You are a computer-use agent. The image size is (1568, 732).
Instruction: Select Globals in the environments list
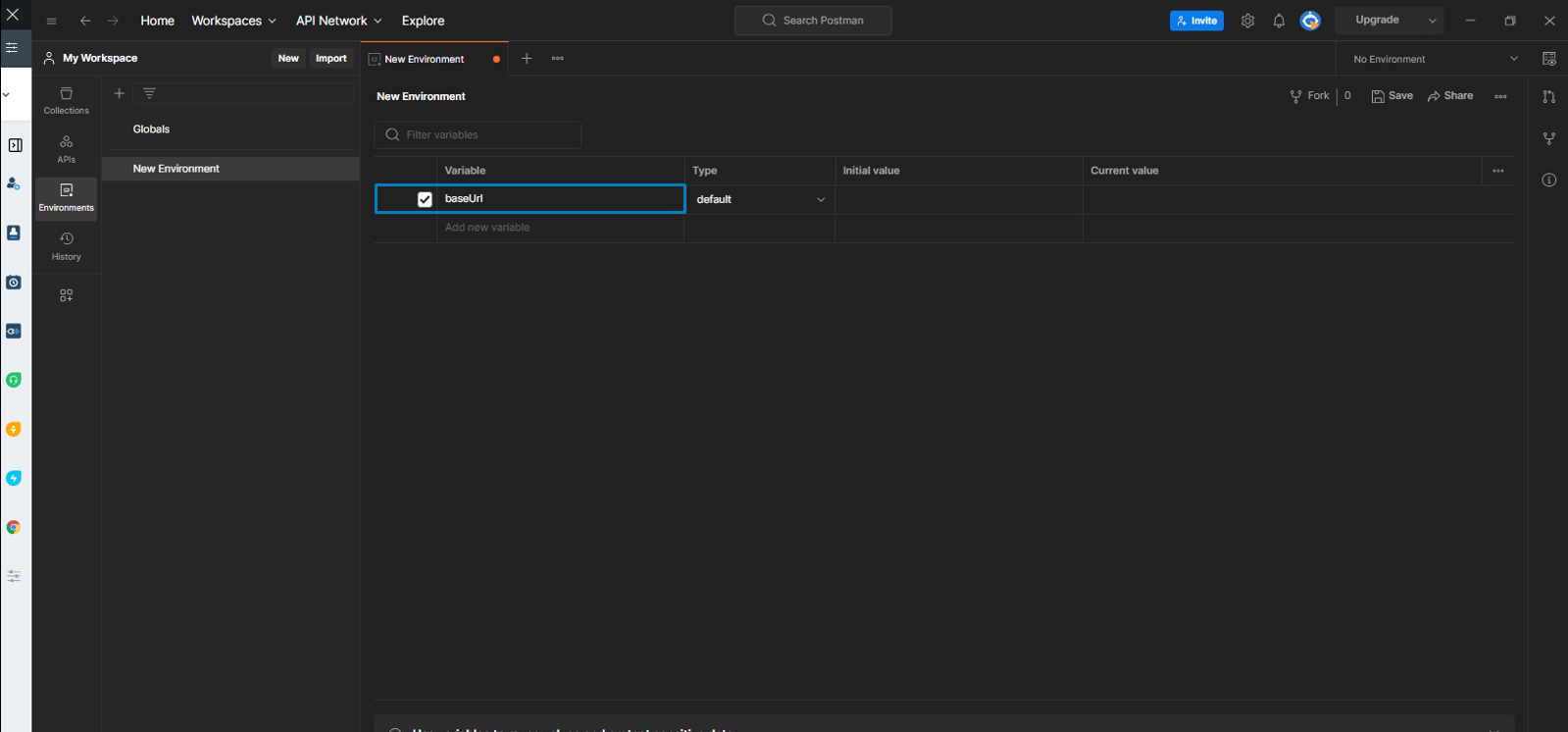click(x=151, y=130)
